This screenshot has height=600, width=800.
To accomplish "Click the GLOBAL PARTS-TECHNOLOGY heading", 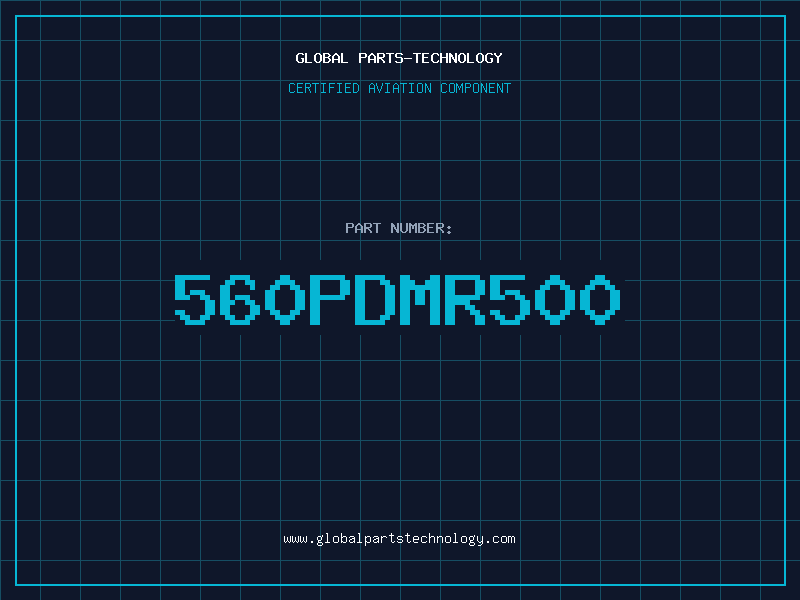I will tap(399, 58).
